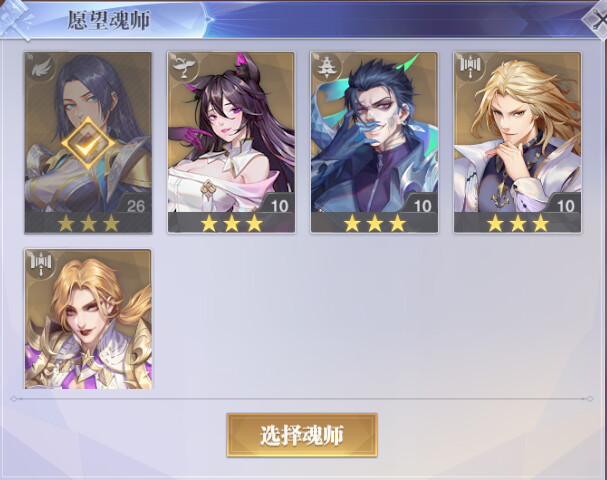Select the golden-armored blonde woman card
The image size is (607, 480).
(88, 319)
